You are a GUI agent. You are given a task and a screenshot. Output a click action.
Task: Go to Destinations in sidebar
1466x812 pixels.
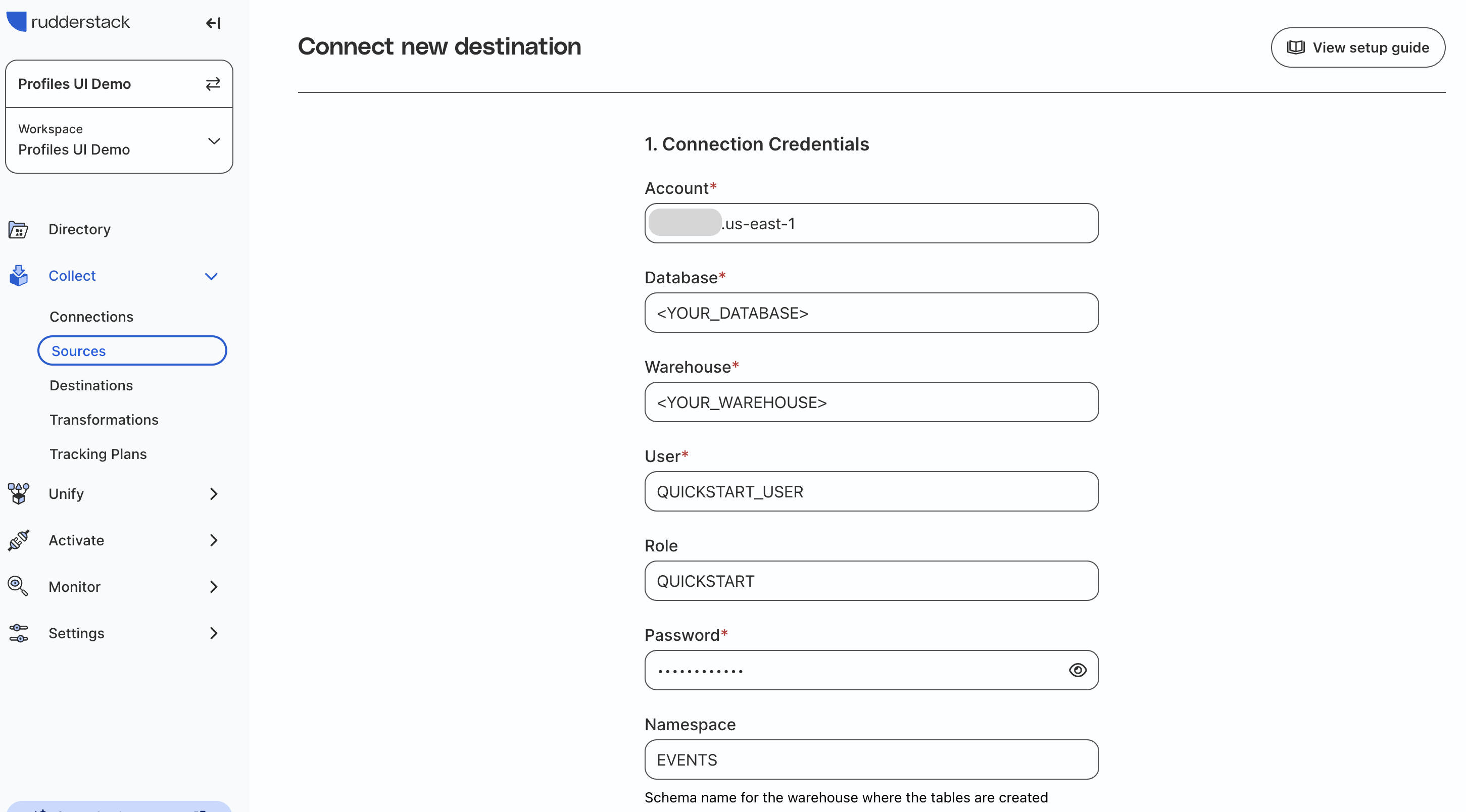click(x=91, y=385)
